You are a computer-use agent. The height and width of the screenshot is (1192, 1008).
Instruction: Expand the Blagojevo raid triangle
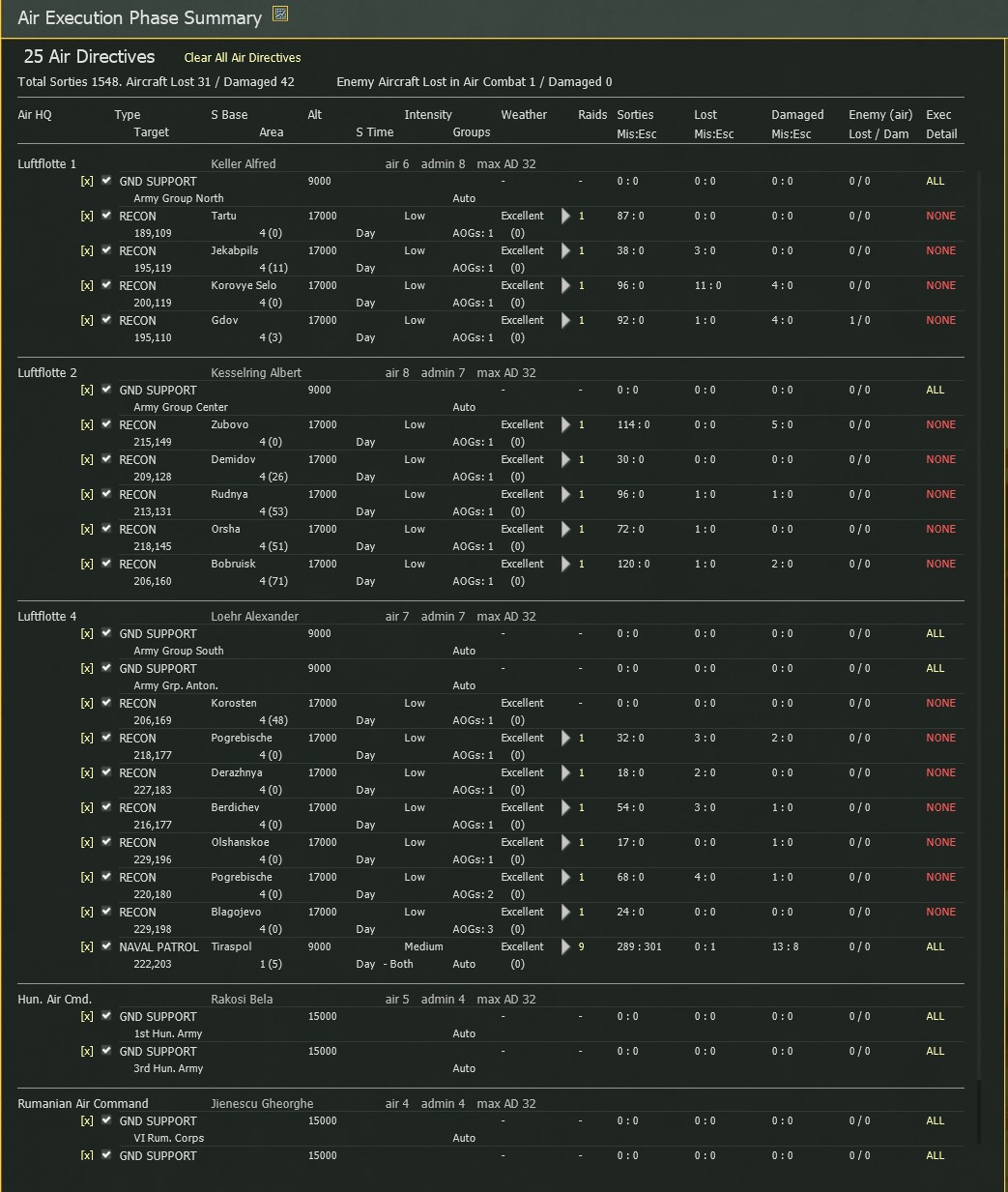[566, 913]
